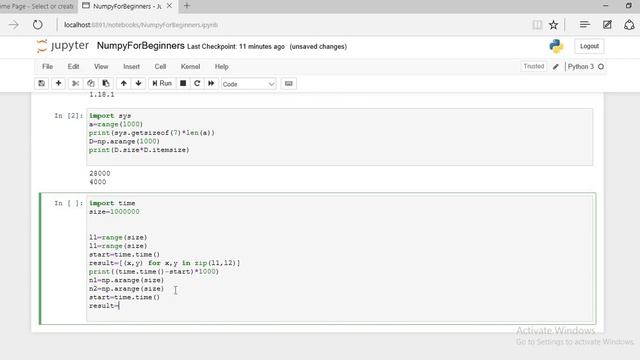Restart kernel and run all fast-forward icon

tap(211, 83)
